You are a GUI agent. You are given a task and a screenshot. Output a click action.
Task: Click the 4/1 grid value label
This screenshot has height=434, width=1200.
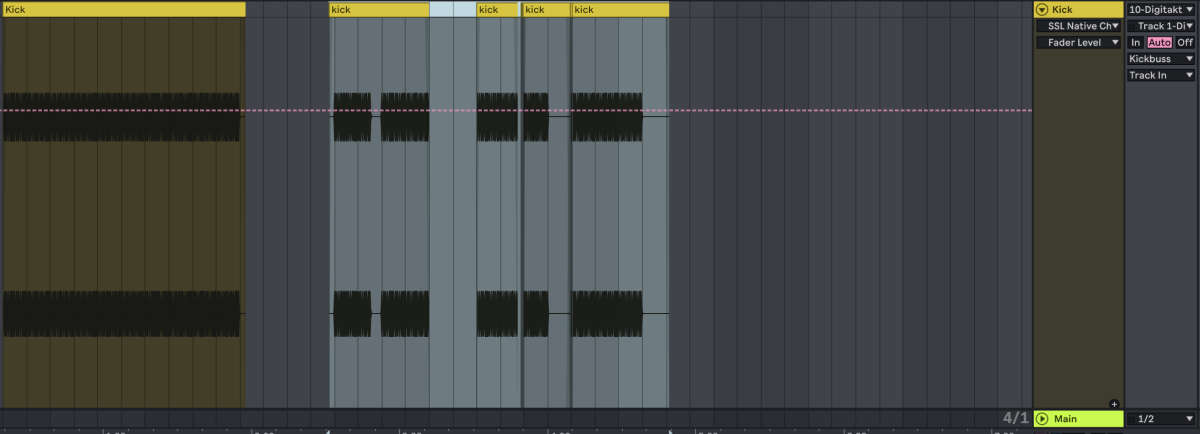1015,418
